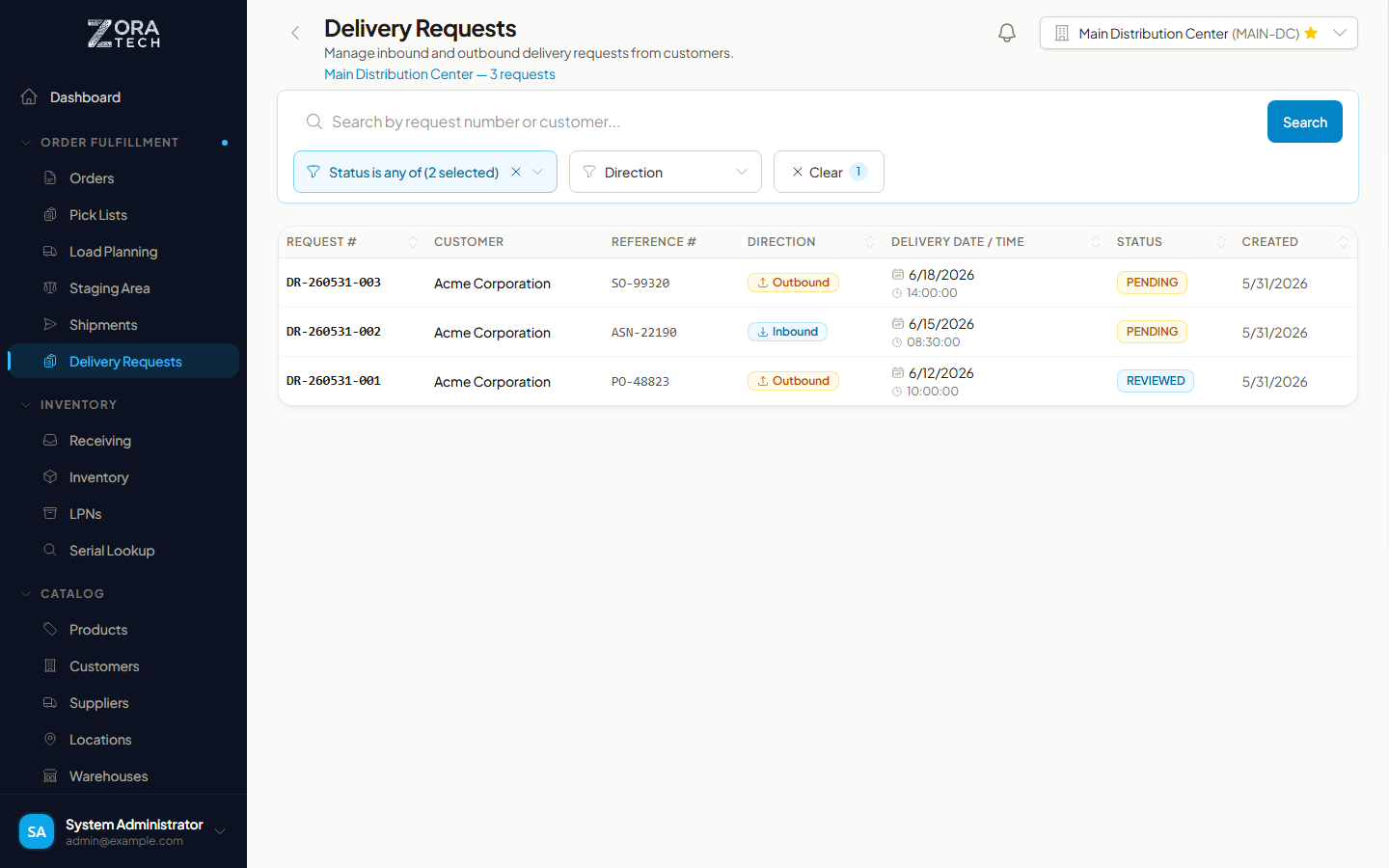This screenshot has width=1389, height=868.
Task: Click delivery date 6/18/2026
Action: pyautogui.click(x=941, y=275)
